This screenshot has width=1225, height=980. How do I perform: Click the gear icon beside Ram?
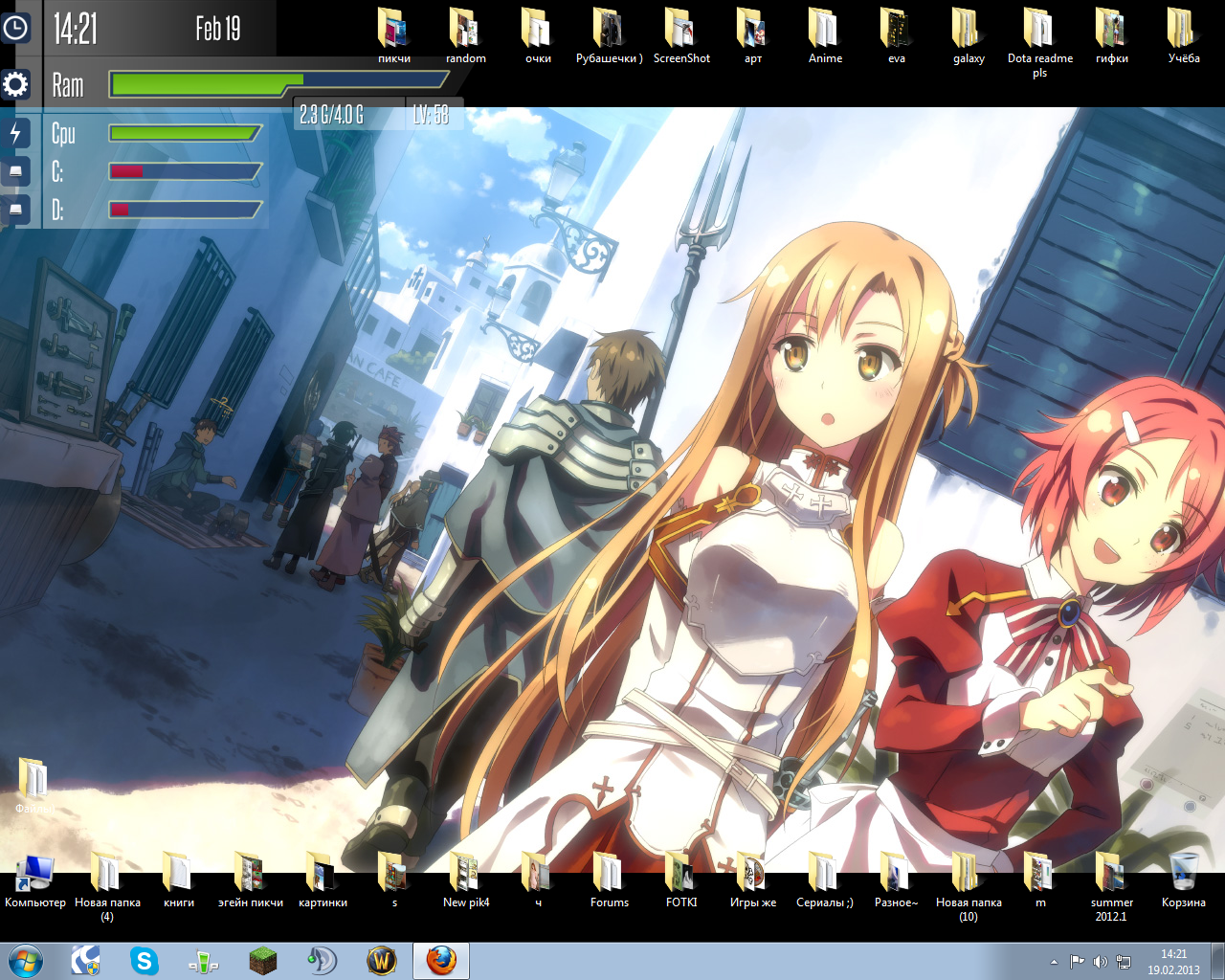click(x=15, y=85)
